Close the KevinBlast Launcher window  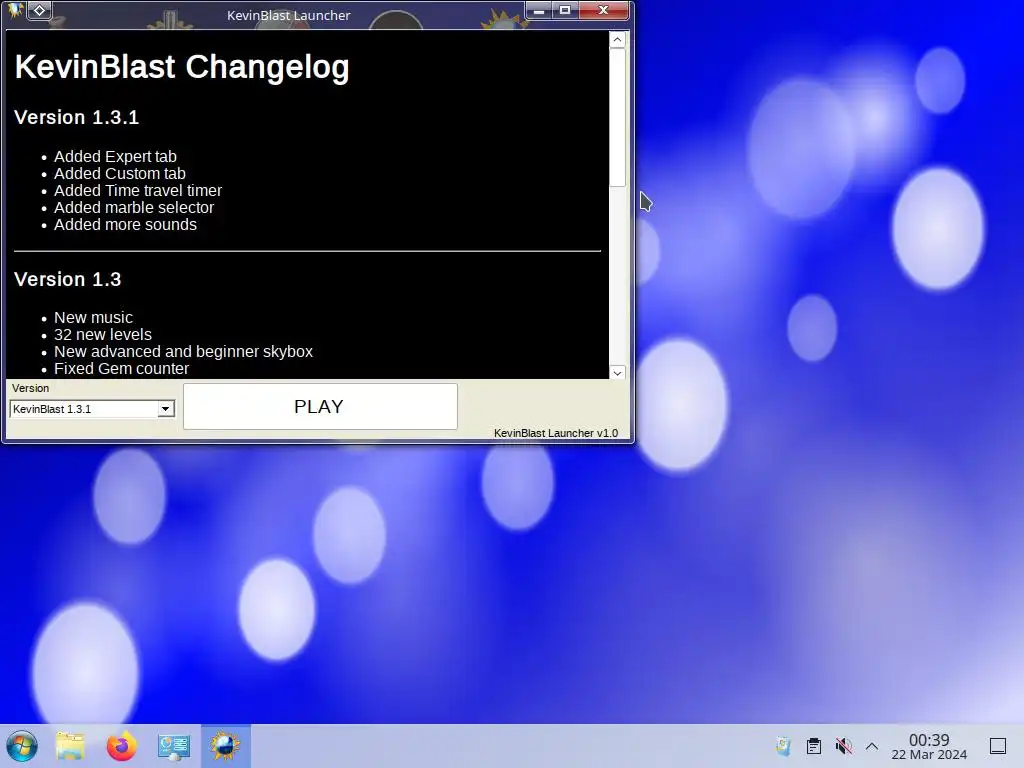click(603, 10)
